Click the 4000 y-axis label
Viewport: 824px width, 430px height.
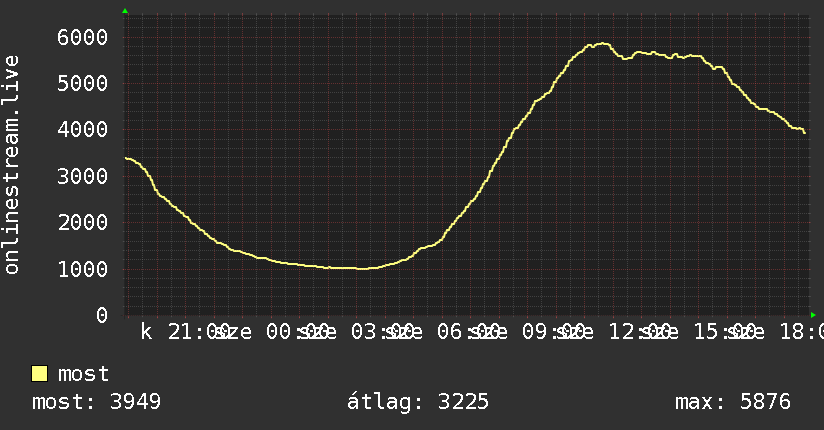click(83, 129)
